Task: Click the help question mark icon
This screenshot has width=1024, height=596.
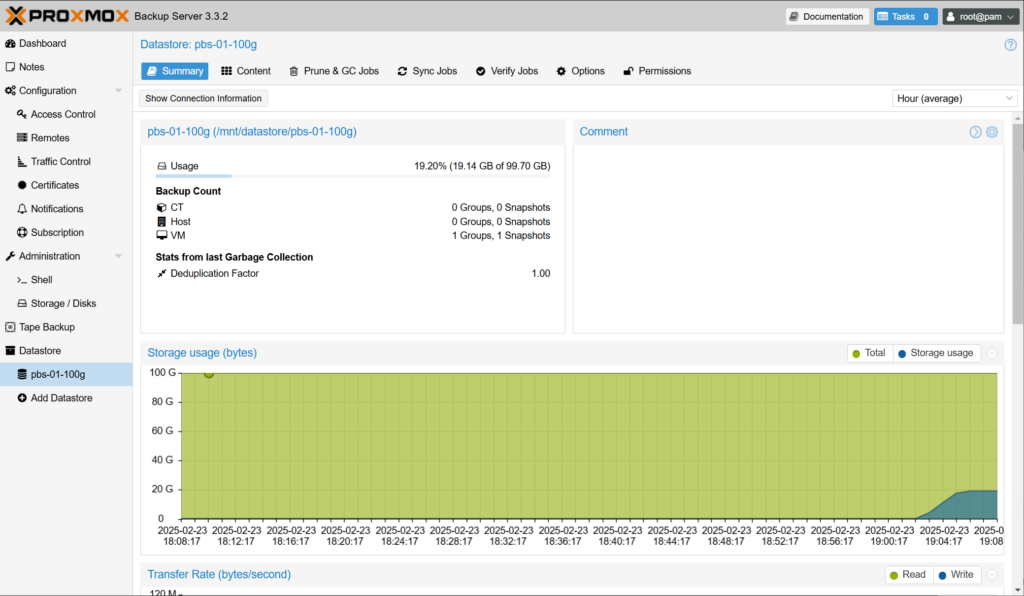Action: coord(1010,45)
